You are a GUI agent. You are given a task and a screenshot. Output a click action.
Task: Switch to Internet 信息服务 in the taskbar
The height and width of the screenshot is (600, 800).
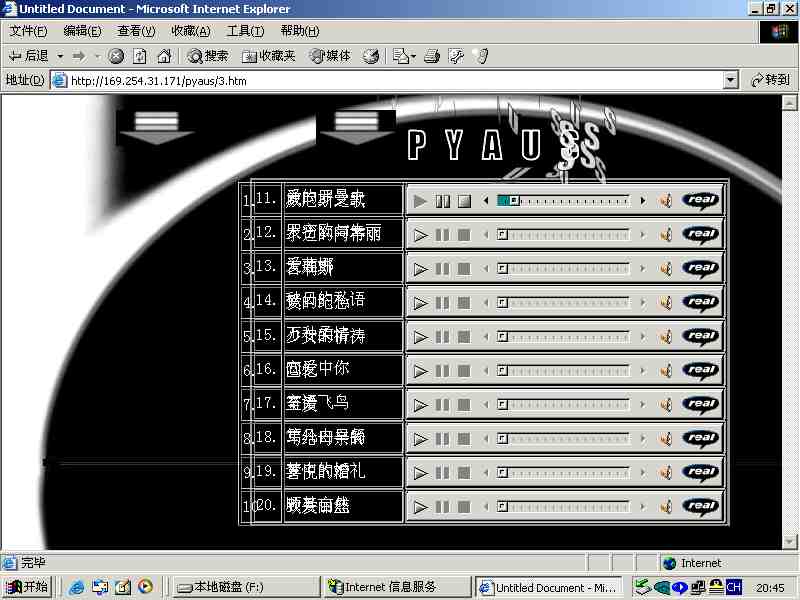point(397,587)
